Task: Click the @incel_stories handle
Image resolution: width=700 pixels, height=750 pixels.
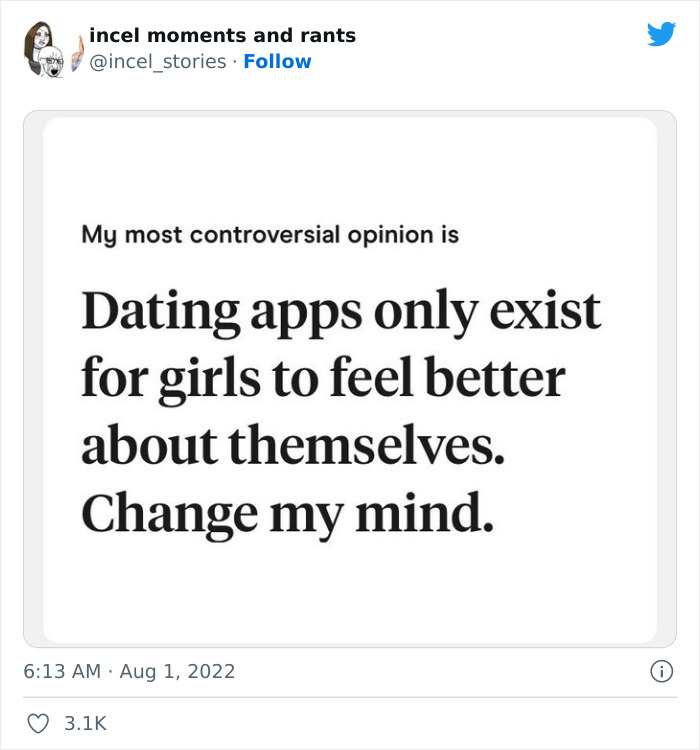Action: coord(157,62)
